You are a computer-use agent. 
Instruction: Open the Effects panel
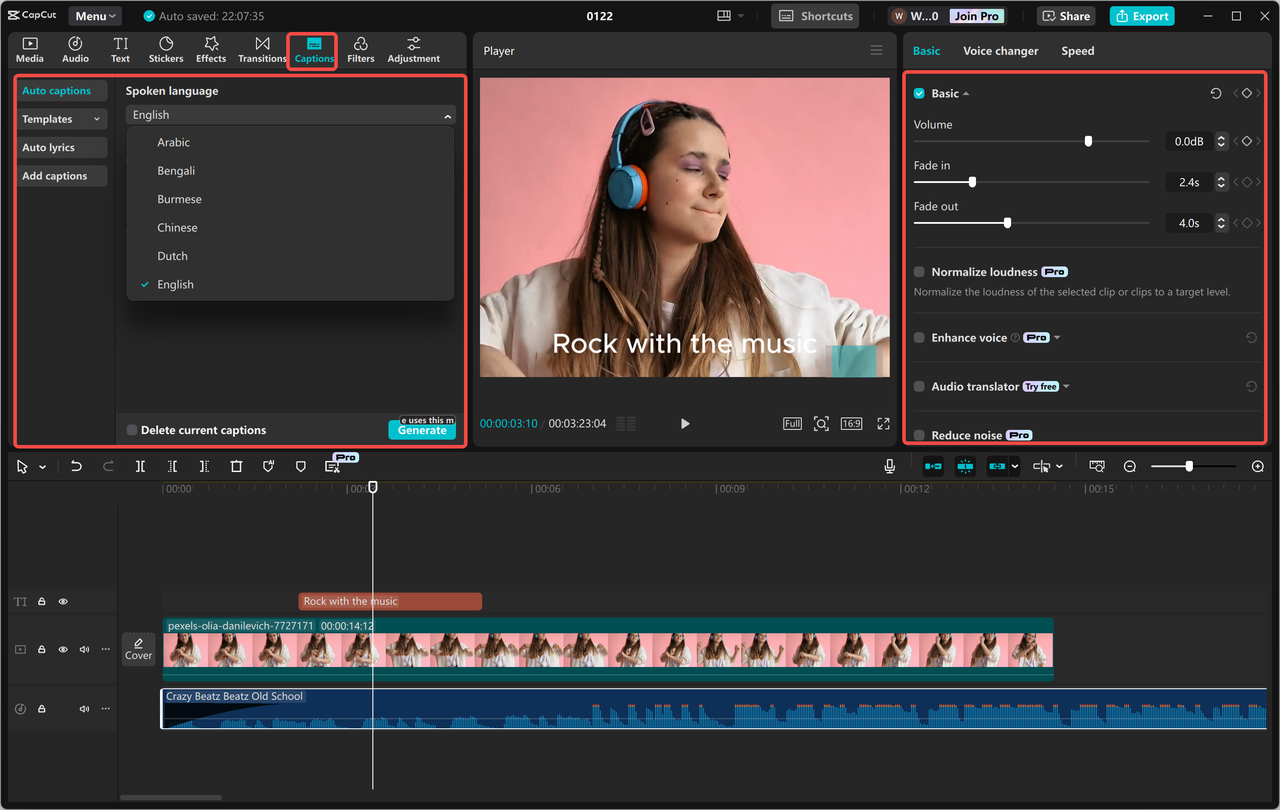click(x=211, y=49)
